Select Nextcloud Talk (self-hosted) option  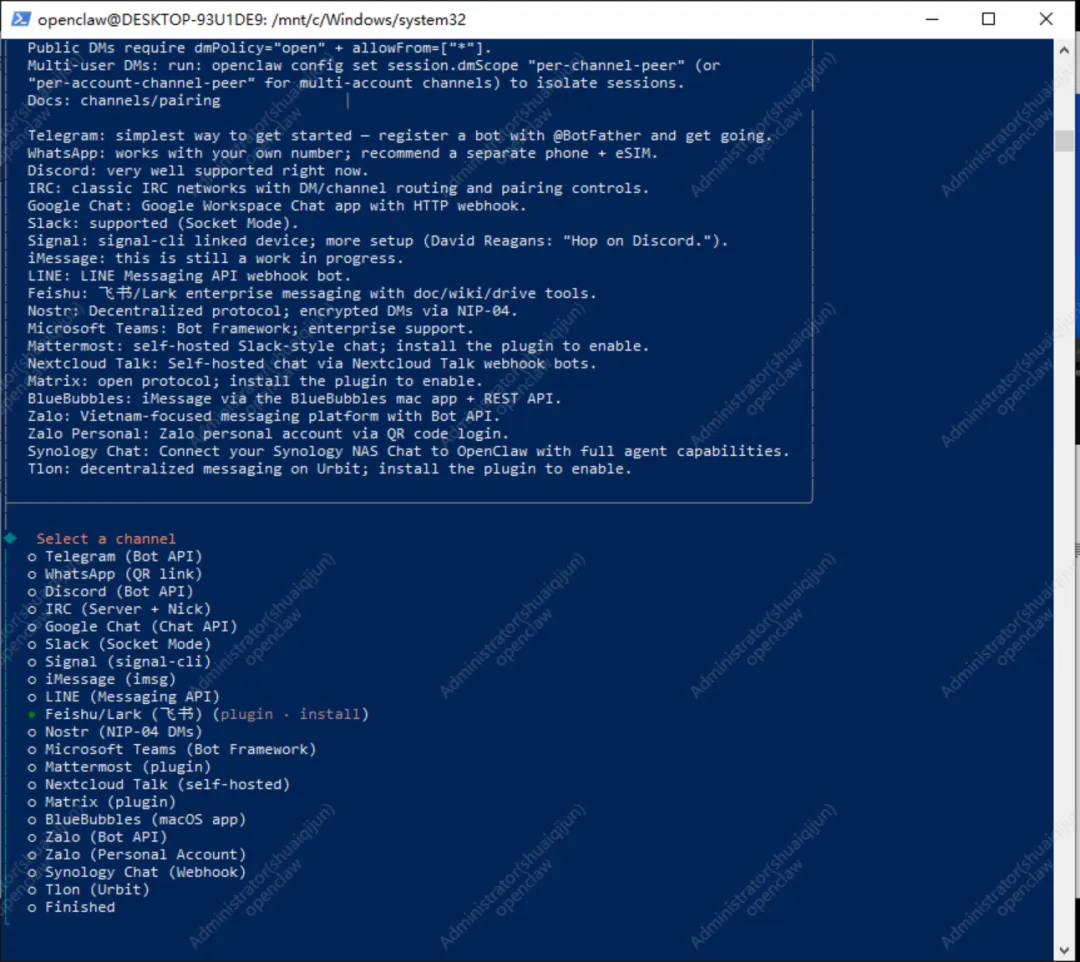coord(159,785)
